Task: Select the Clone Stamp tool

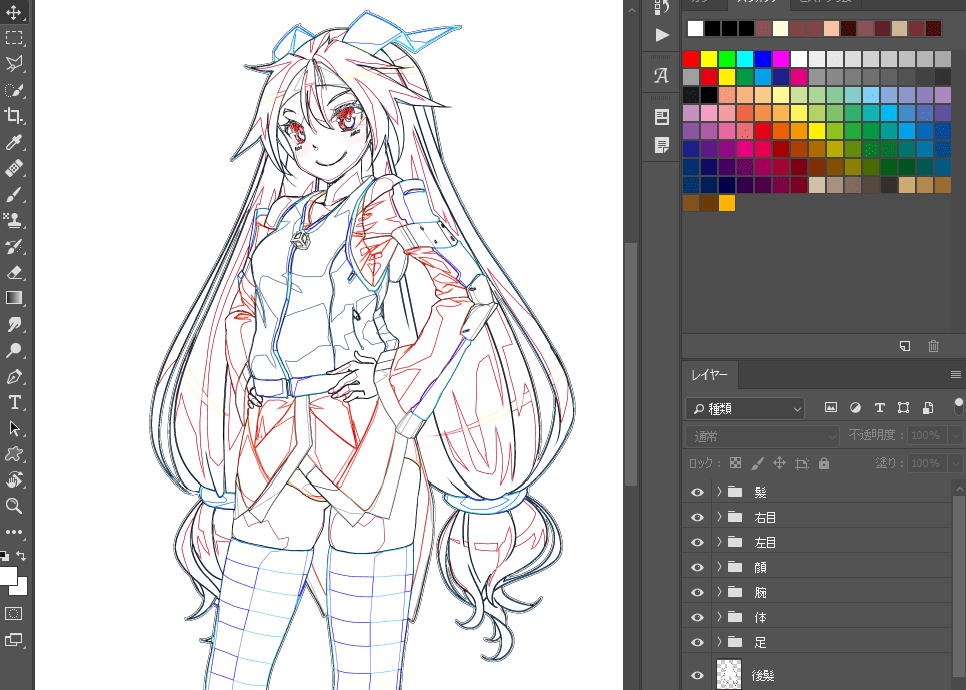Action: point(14,221)
